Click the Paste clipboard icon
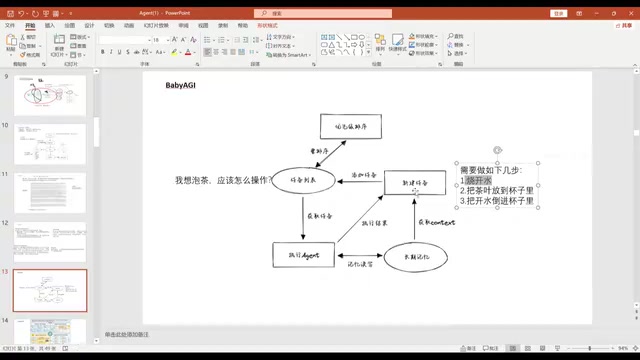The width and height of the screenshot is (640, 360). (x=11, y=40)
